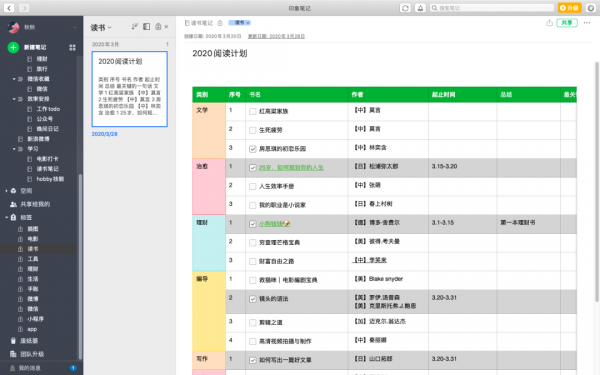The width and height of the screenshot is (600, 375).
Task: Uncheck the box for 小狗钱钱
Action: (253, 224)
